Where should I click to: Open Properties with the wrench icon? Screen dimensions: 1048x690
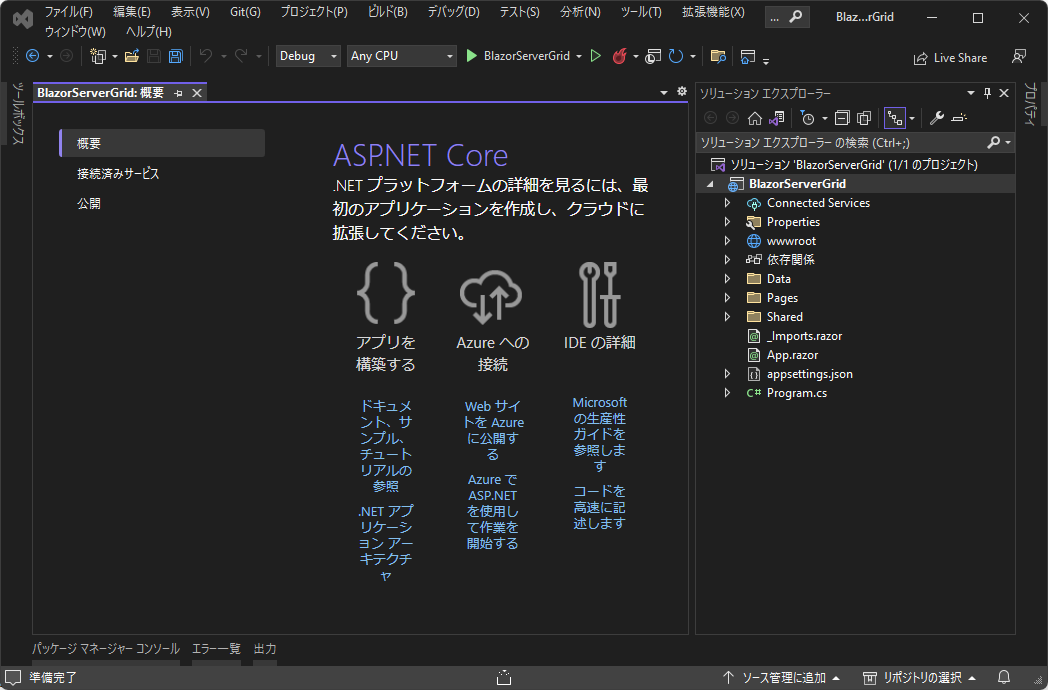click(x=936, y=118)
